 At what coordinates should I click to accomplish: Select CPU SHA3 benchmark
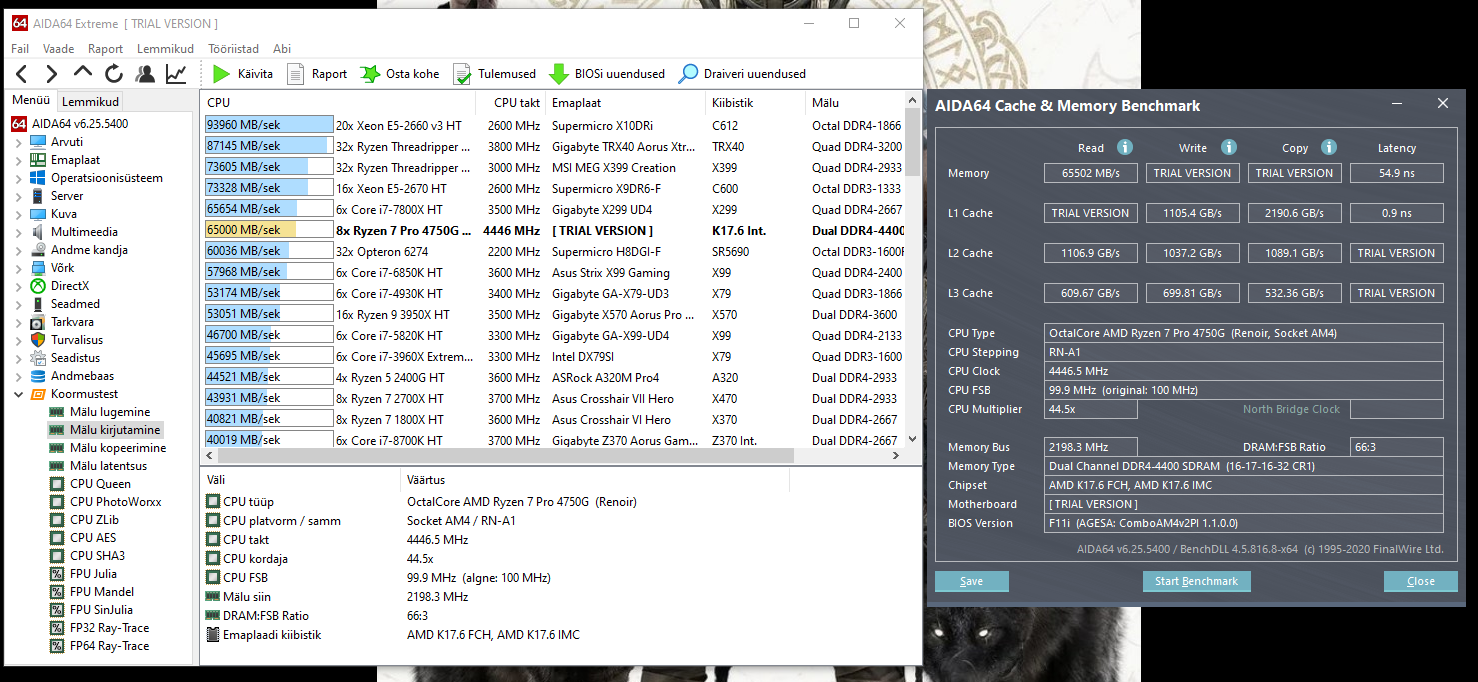click(x=97, y=556)
